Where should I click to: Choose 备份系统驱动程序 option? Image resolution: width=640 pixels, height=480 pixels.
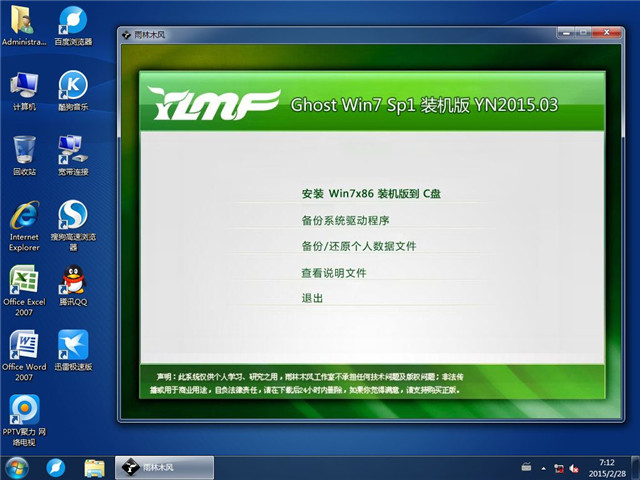(x=345, y=220)
